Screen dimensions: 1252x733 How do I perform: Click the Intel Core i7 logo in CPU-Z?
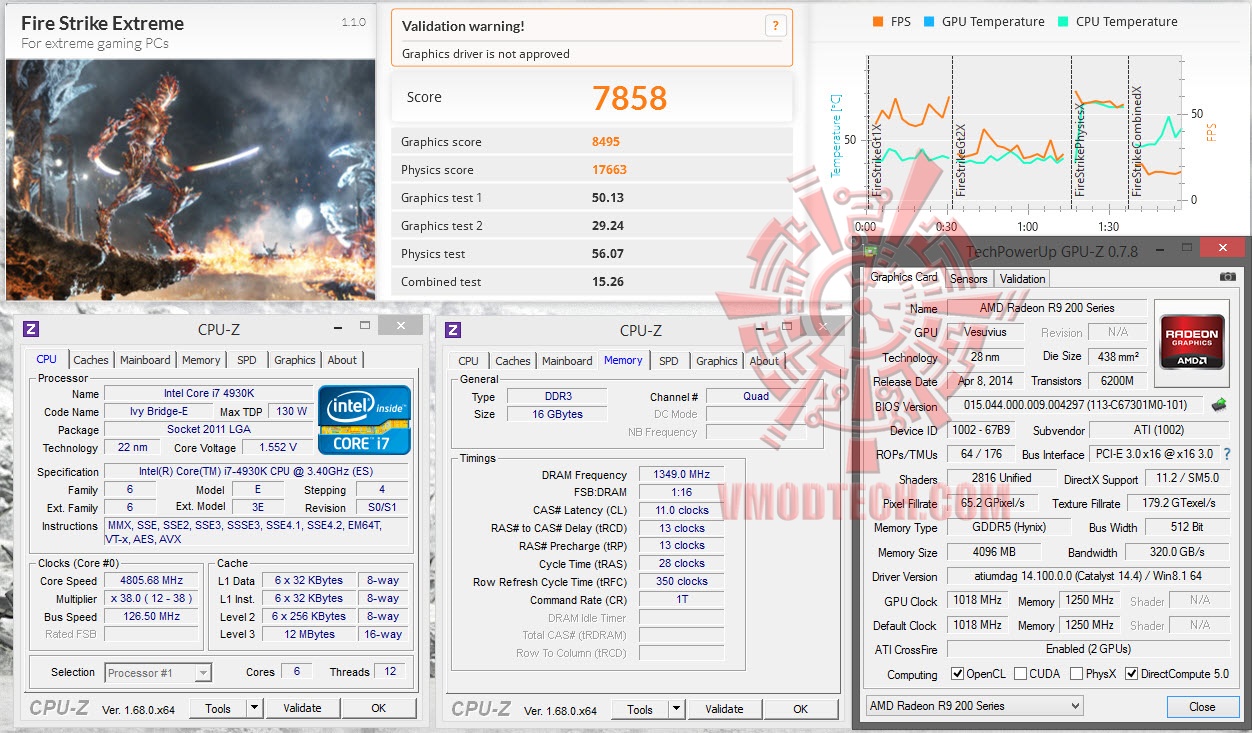point(364,420)
